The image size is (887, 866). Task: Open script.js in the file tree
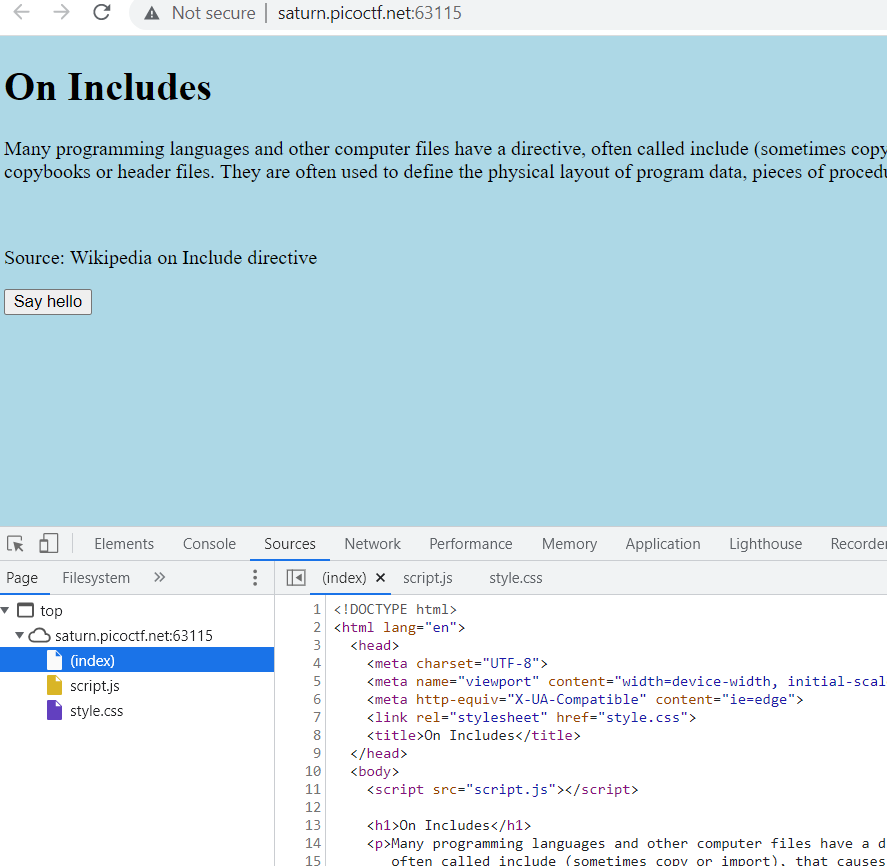point(94,686)
